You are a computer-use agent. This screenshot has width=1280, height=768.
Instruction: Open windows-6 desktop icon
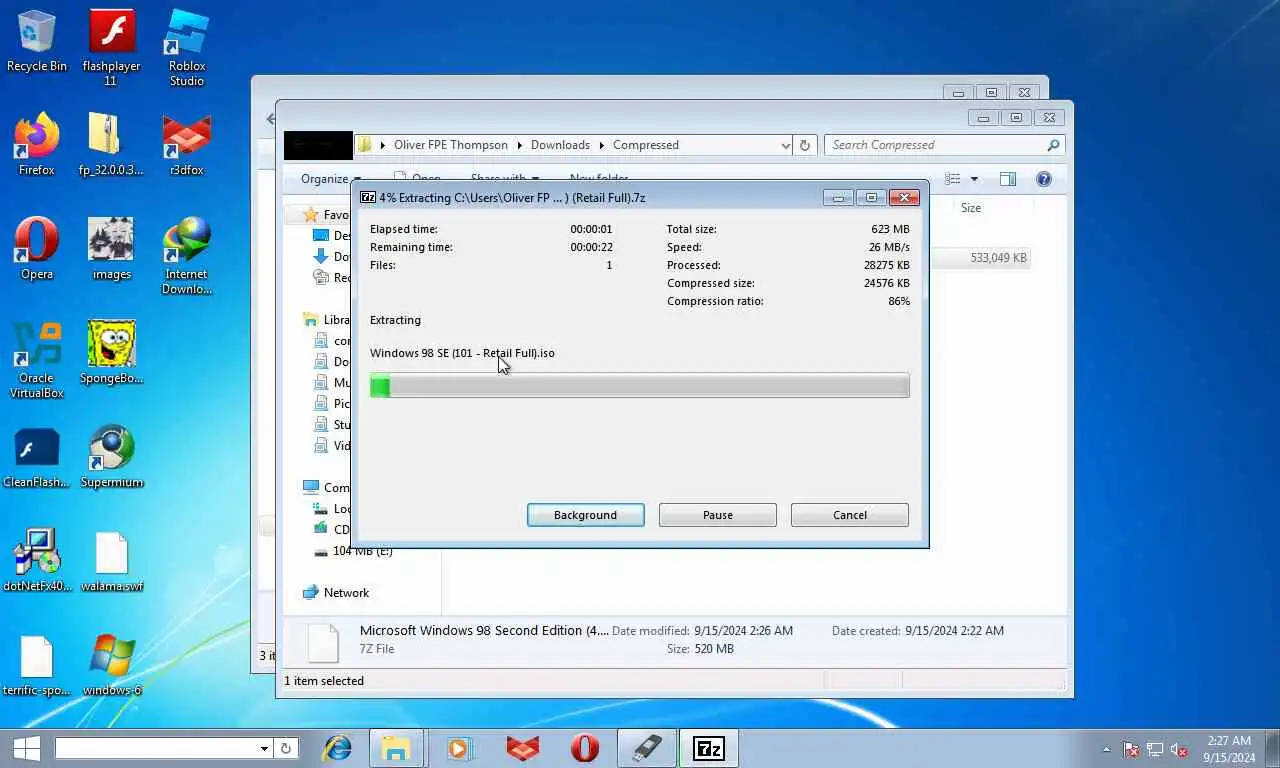[x=111, y=665]
